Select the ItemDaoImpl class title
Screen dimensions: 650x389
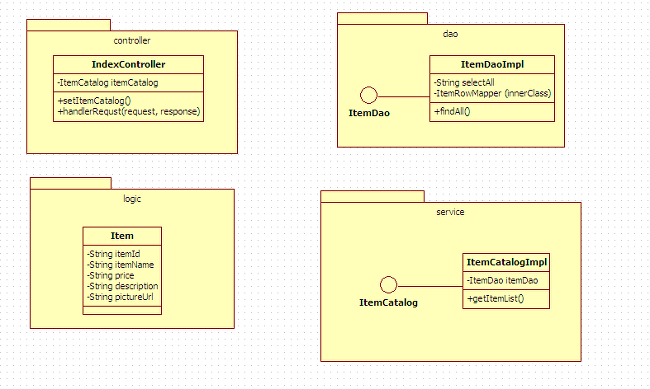[x=492, y=64]
